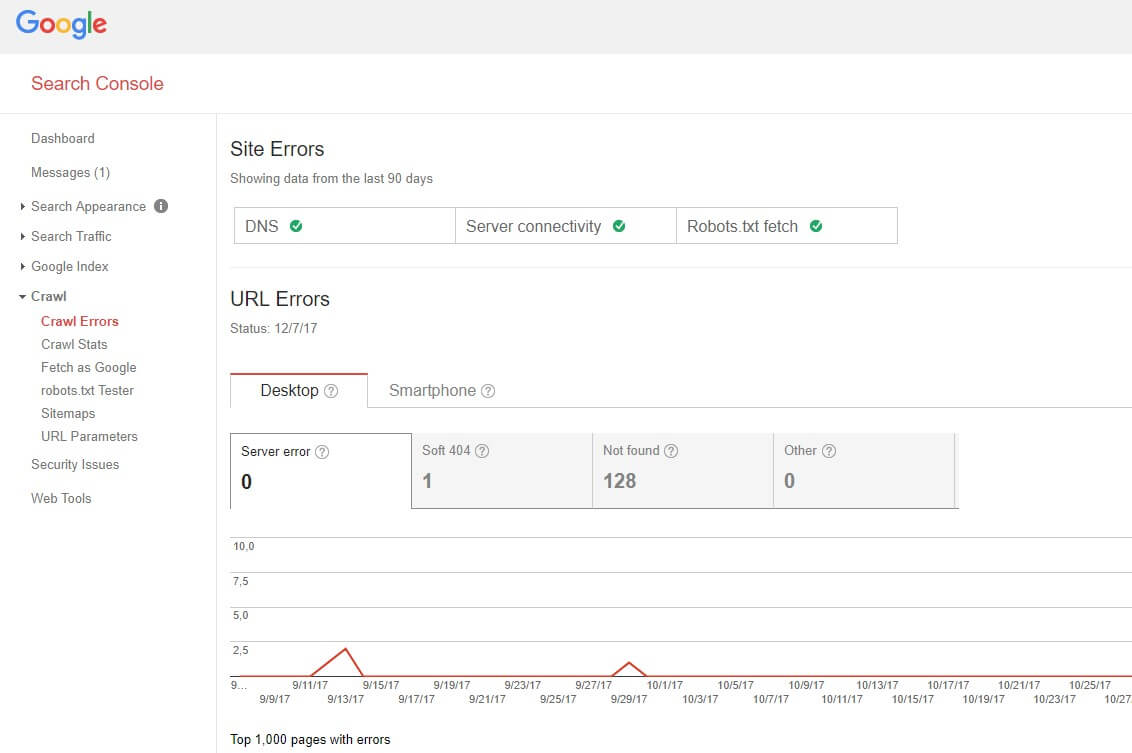
Task: Open Sitemaps in the sidebar
Action: [68, 414]
